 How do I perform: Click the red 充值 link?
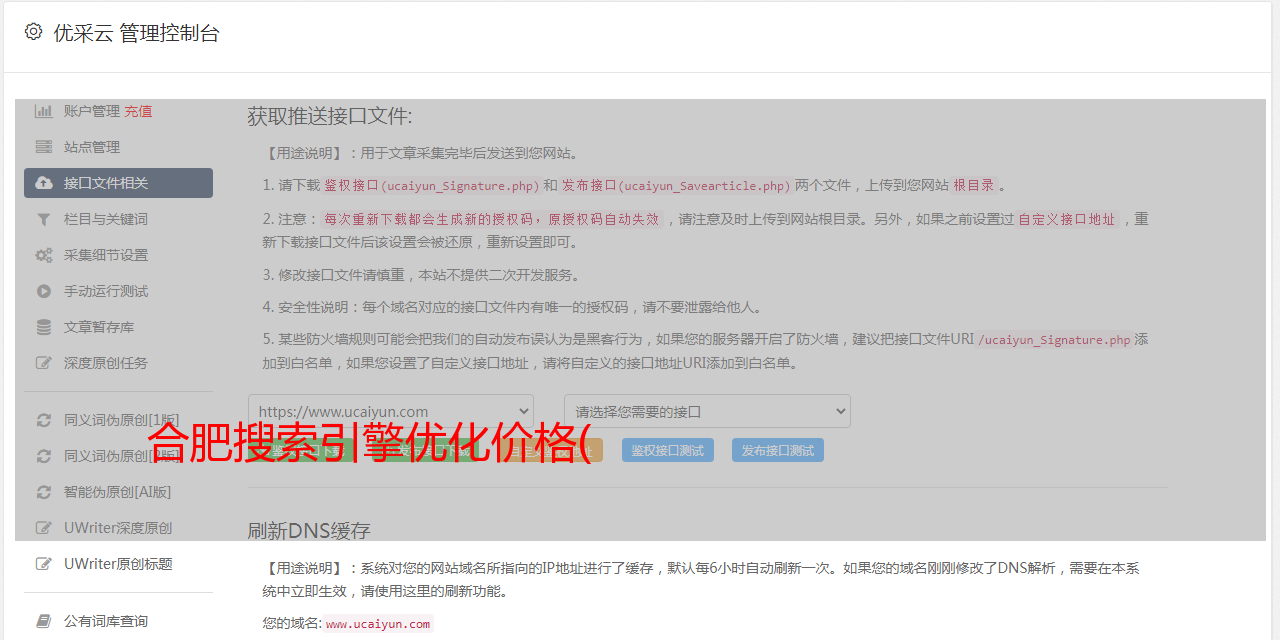[138, 111]
